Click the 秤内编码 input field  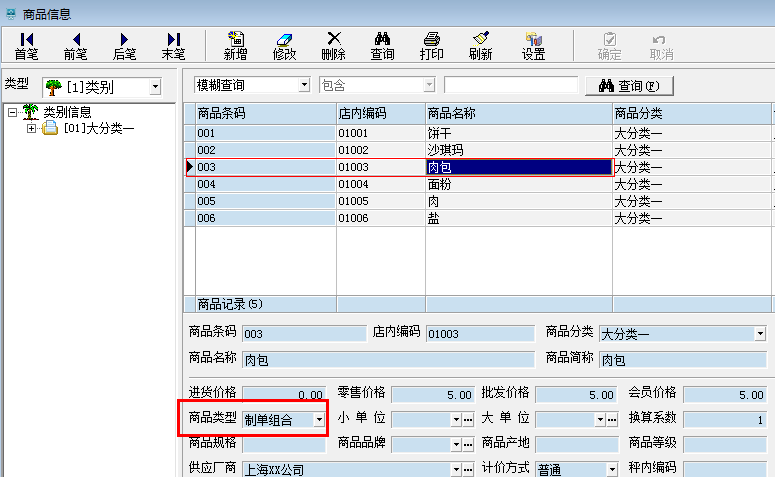(725, 469)
